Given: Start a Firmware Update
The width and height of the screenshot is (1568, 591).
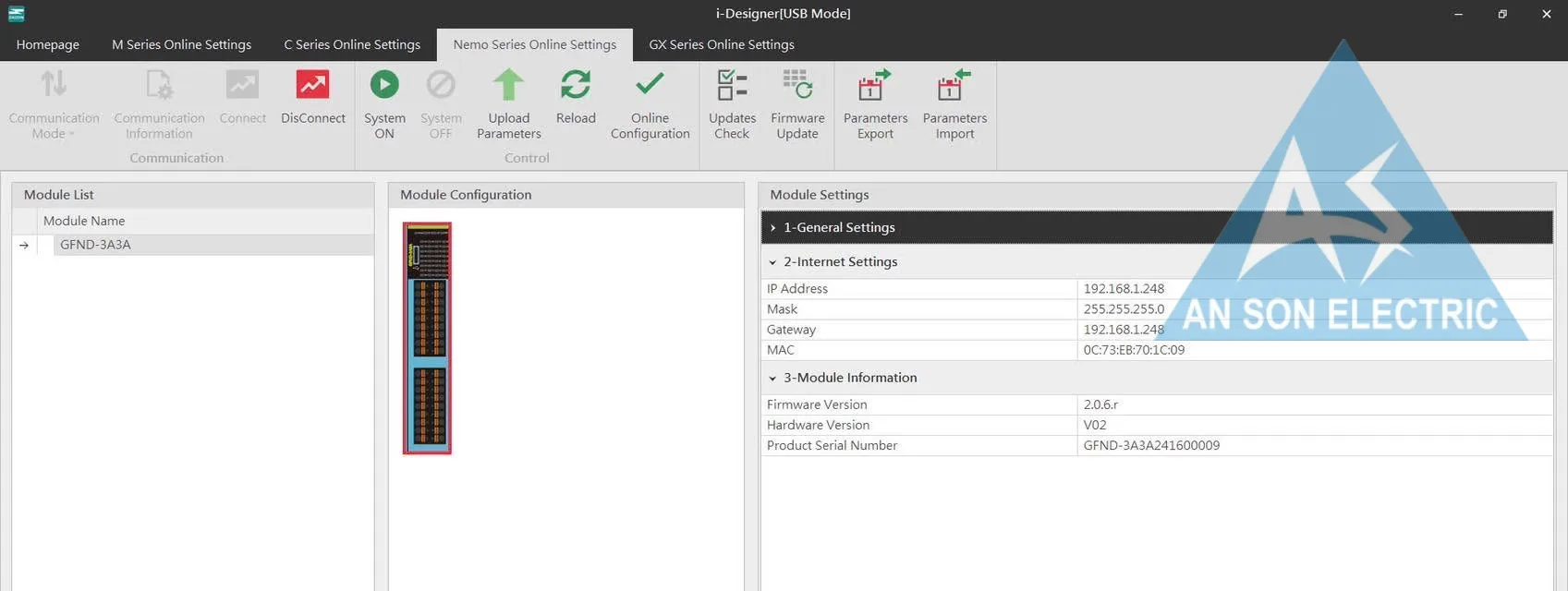Looking at the screenshot, I should pos(797,85).
